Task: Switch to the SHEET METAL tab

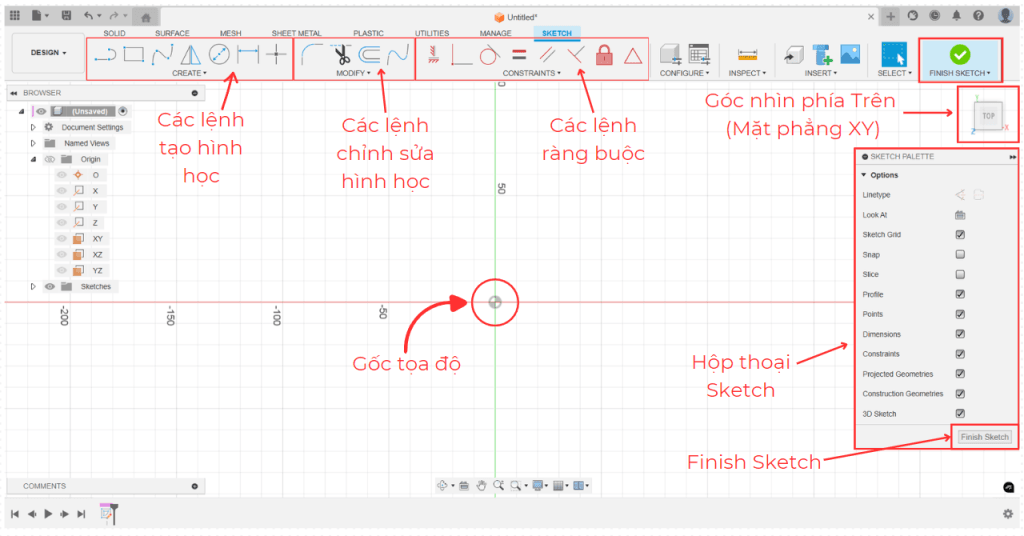Action: [x=296, y=33]
